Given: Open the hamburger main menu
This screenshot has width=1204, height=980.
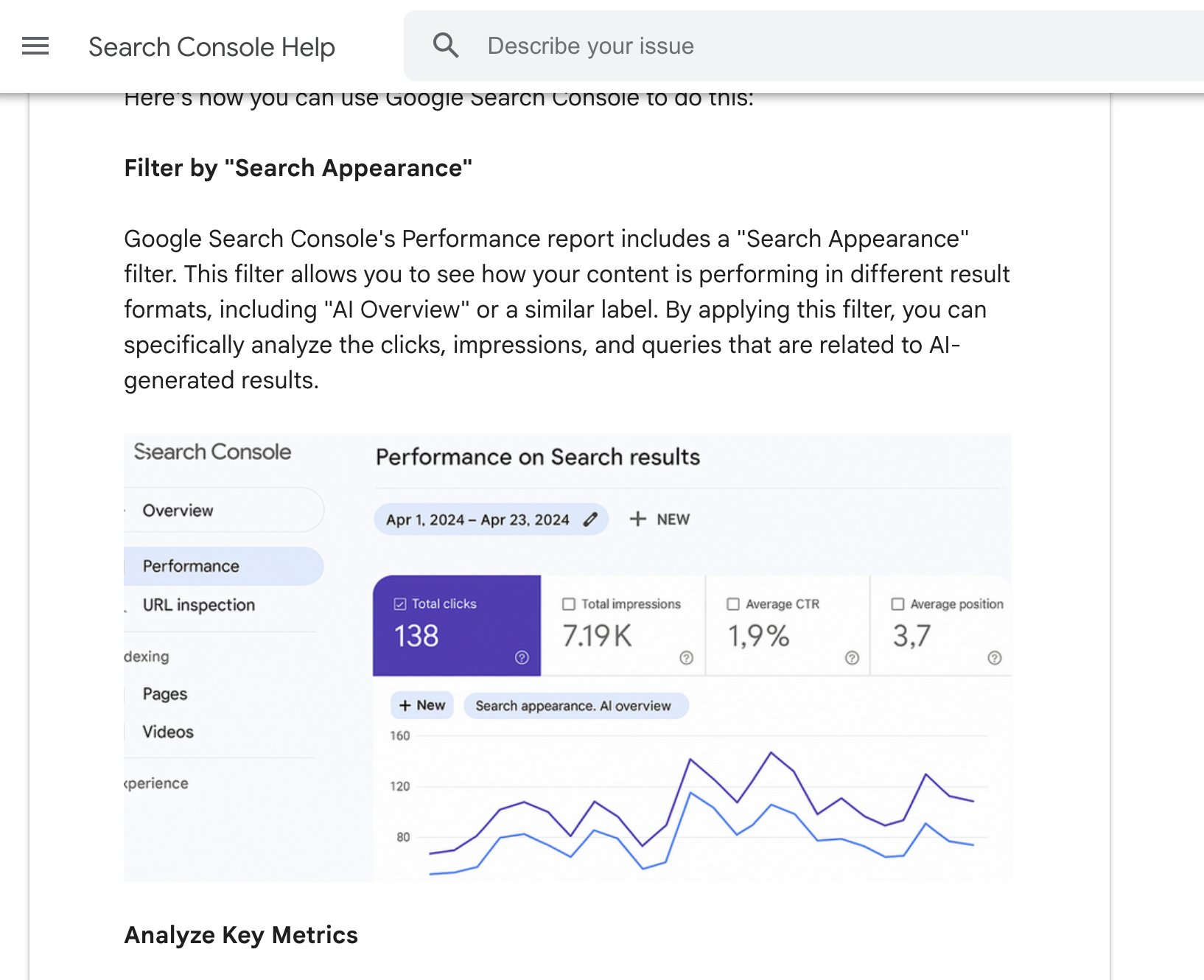Looking at the screenshot, I should pos(35,46).
